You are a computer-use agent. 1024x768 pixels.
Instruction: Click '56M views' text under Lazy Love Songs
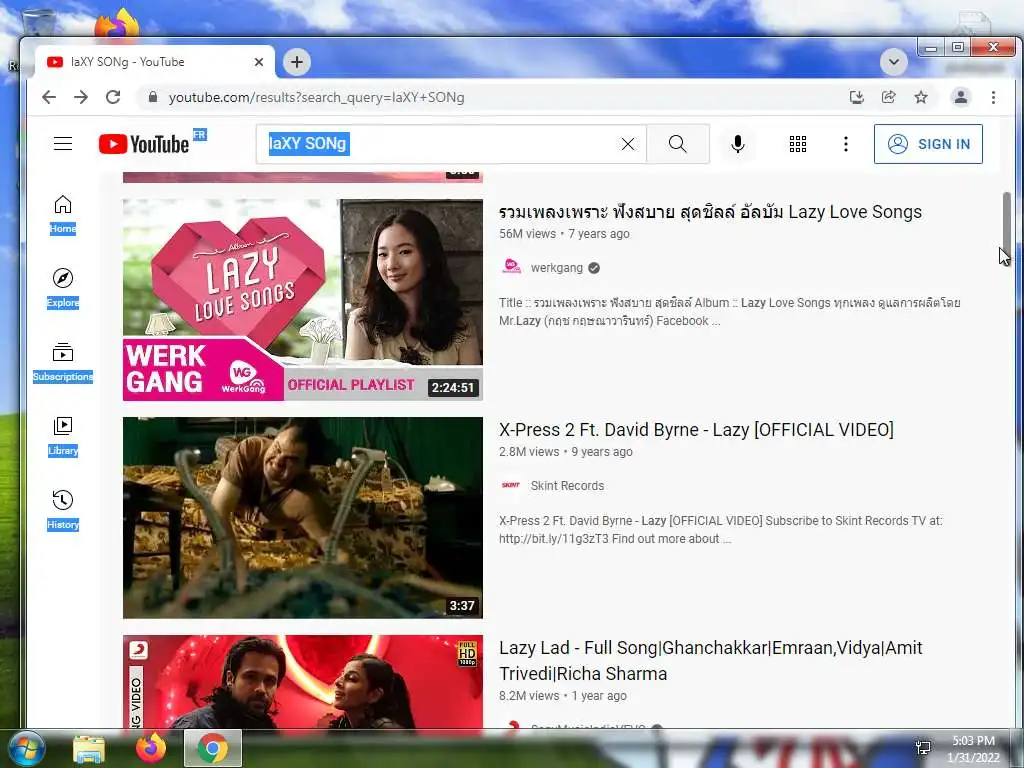[528, 234]
